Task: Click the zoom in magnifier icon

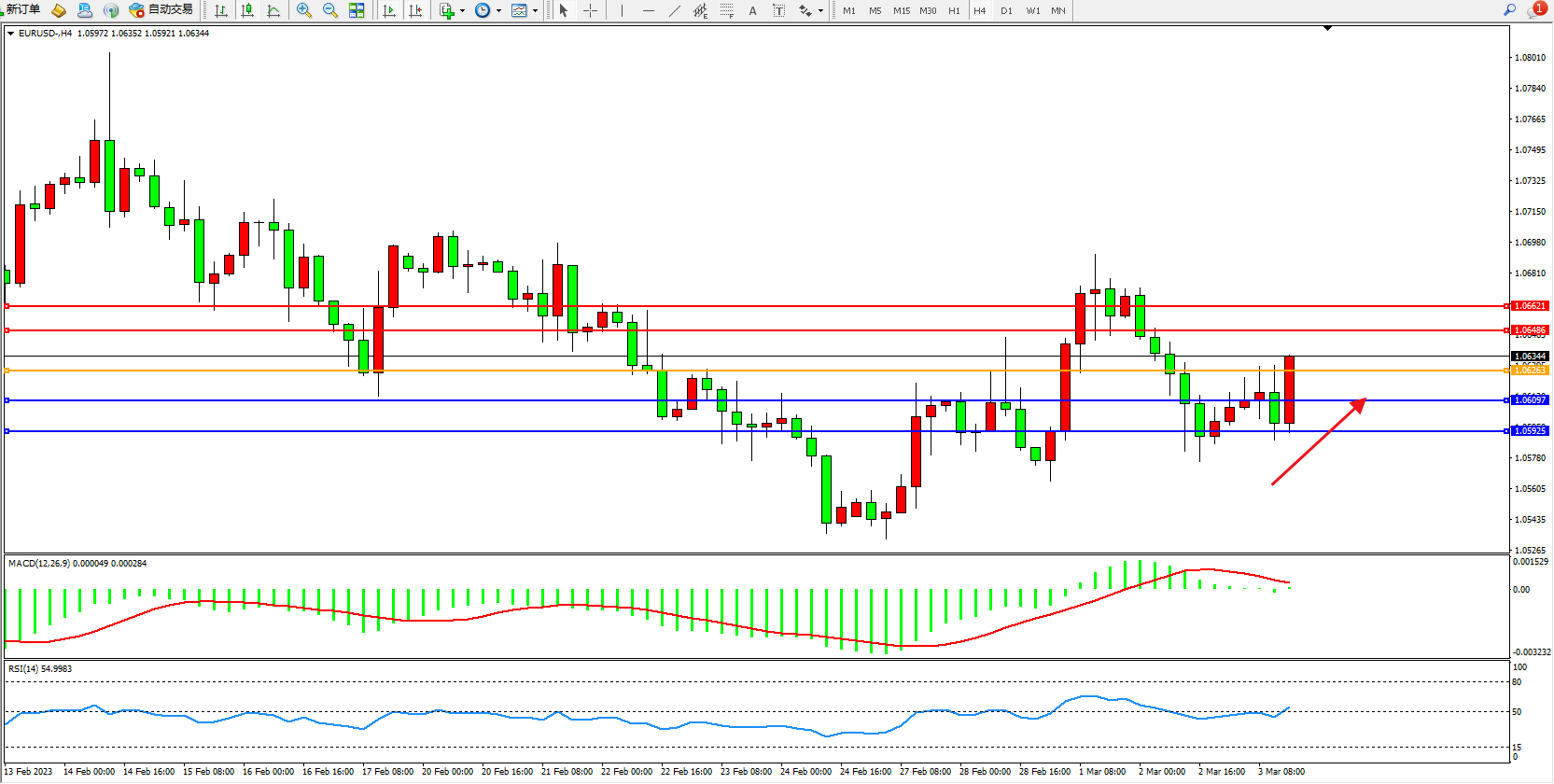Action: pyautogui.click(x=303, y=10)
